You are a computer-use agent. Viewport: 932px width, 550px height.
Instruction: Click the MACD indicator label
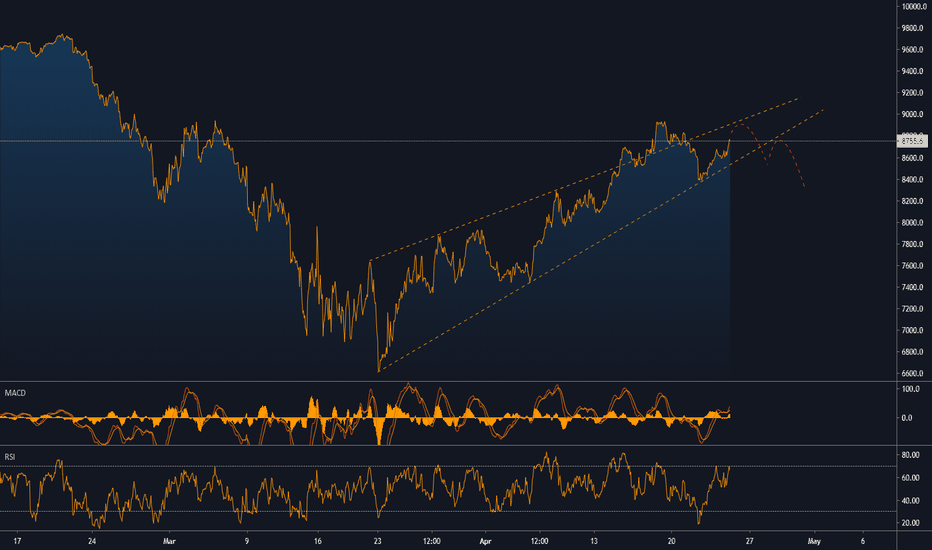(15, 393)
